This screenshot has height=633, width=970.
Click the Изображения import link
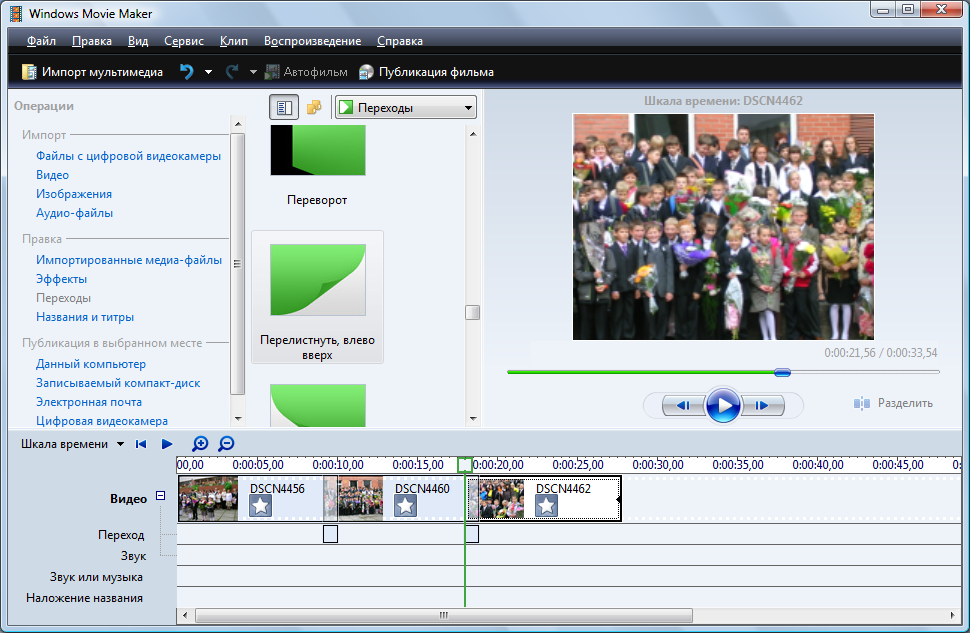tap(74, 194)
